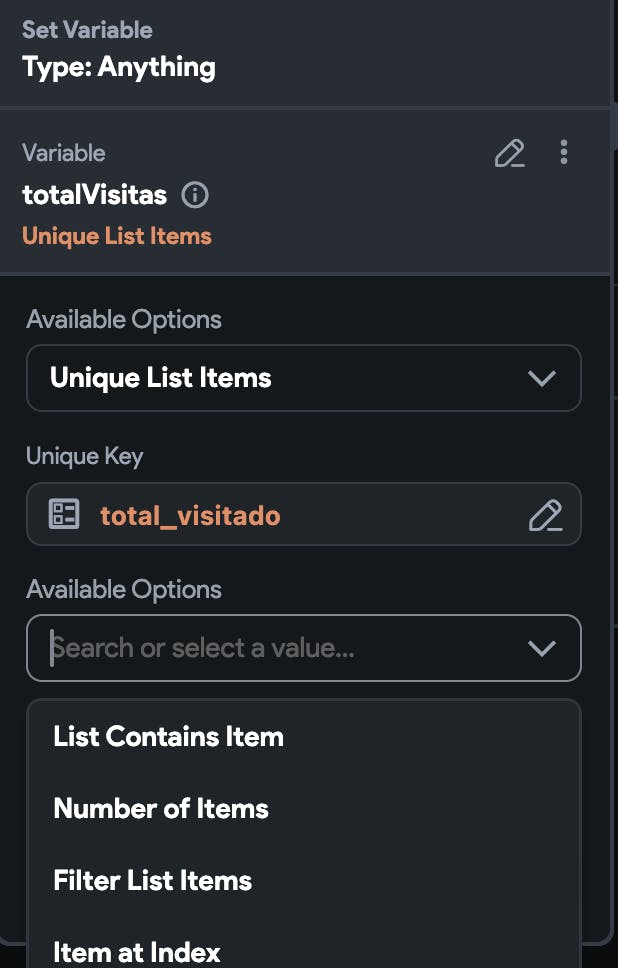The image size is (618, 968).
Task: Pick the Filter List Items option
Action: 152,881
